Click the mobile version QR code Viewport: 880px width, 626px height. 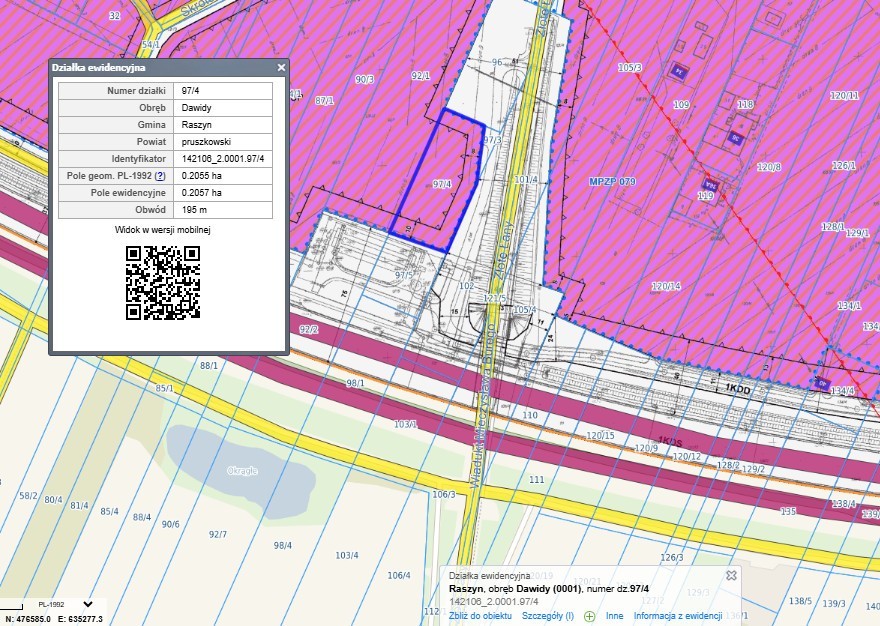coord(163,282)
